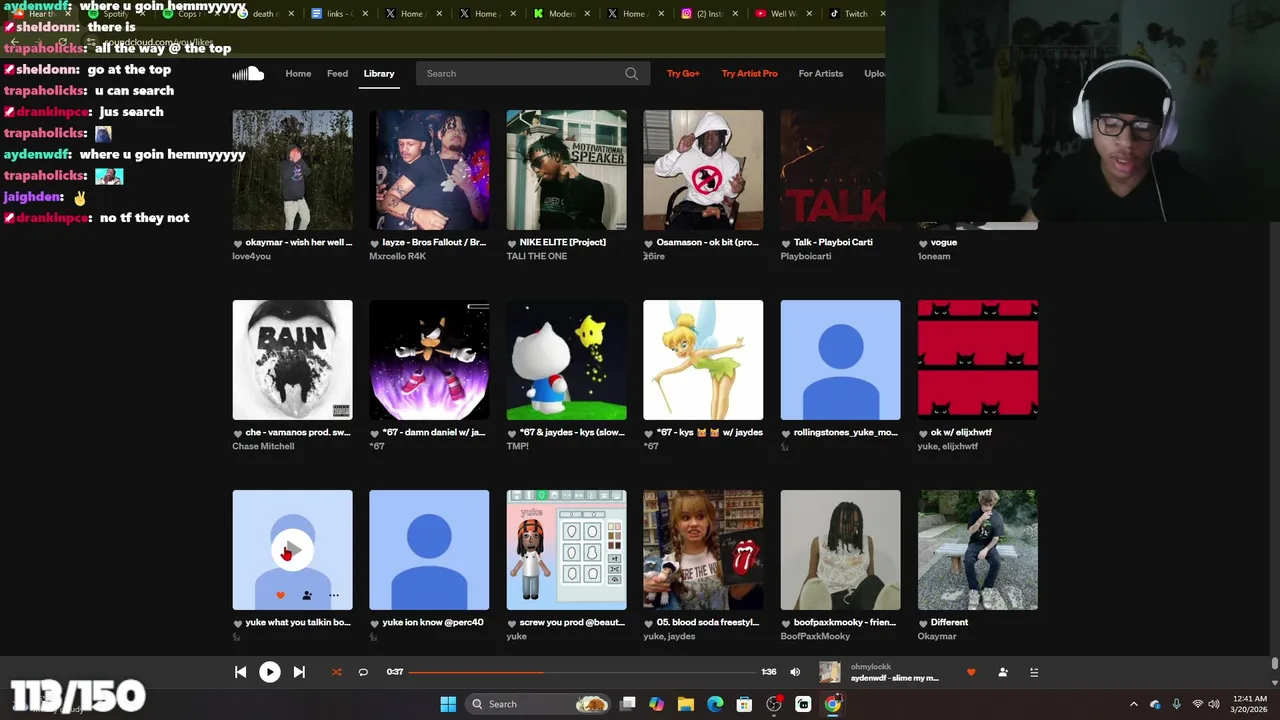Expand the system tray hidden icons chevron

1133,704
